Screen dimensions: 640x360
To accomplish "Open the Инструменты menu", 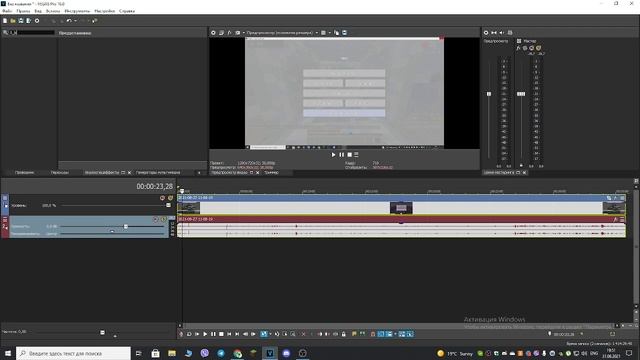I will coord(77,11).
